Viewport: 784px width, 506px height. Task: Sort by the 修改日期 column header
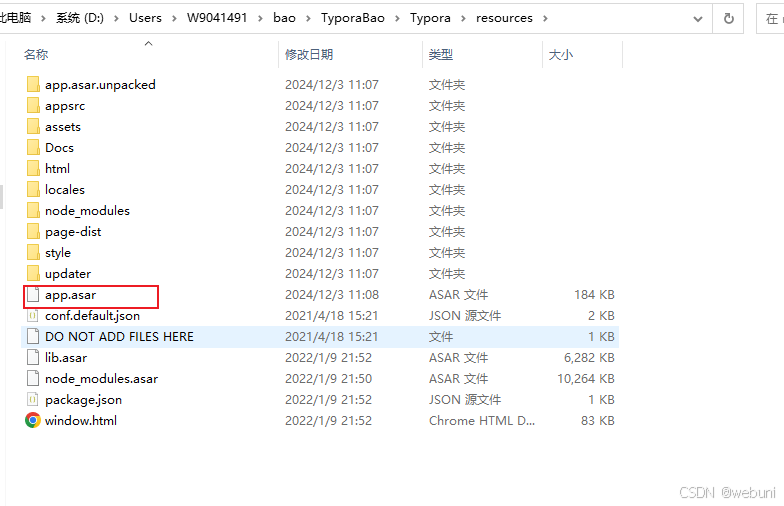tap(309, 54)
